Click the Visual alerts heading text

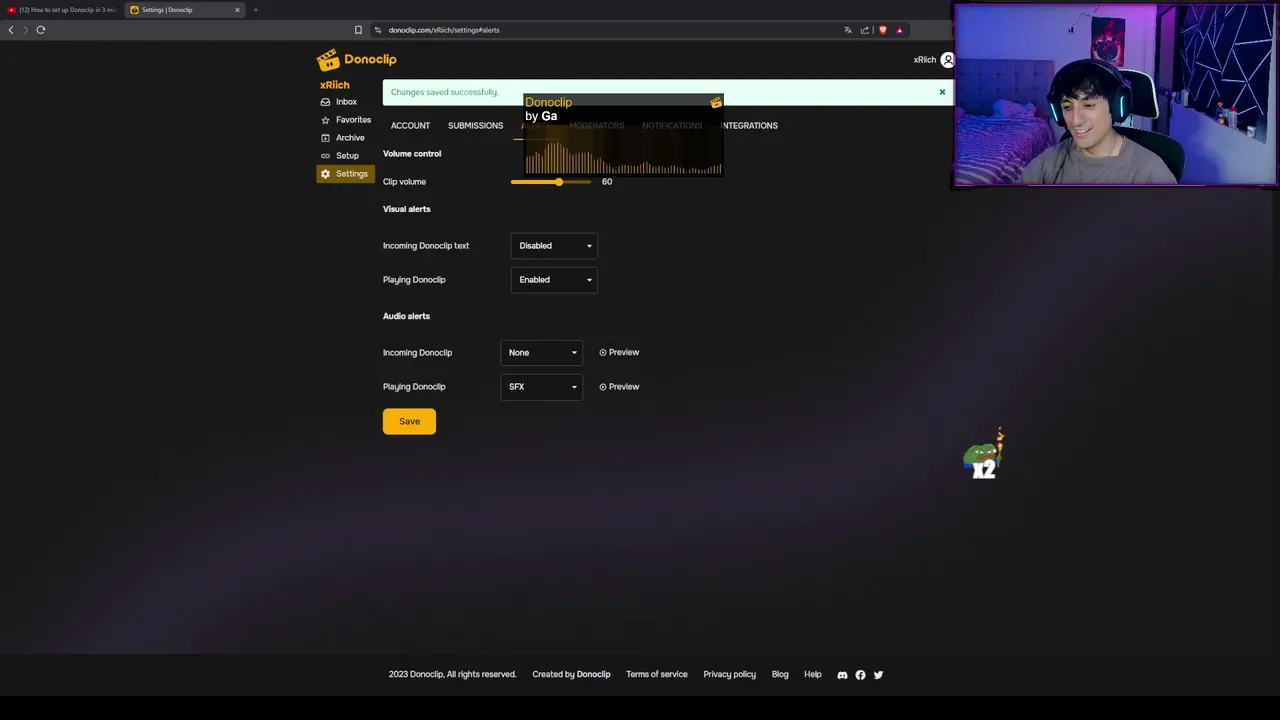[x=406, y=209]
